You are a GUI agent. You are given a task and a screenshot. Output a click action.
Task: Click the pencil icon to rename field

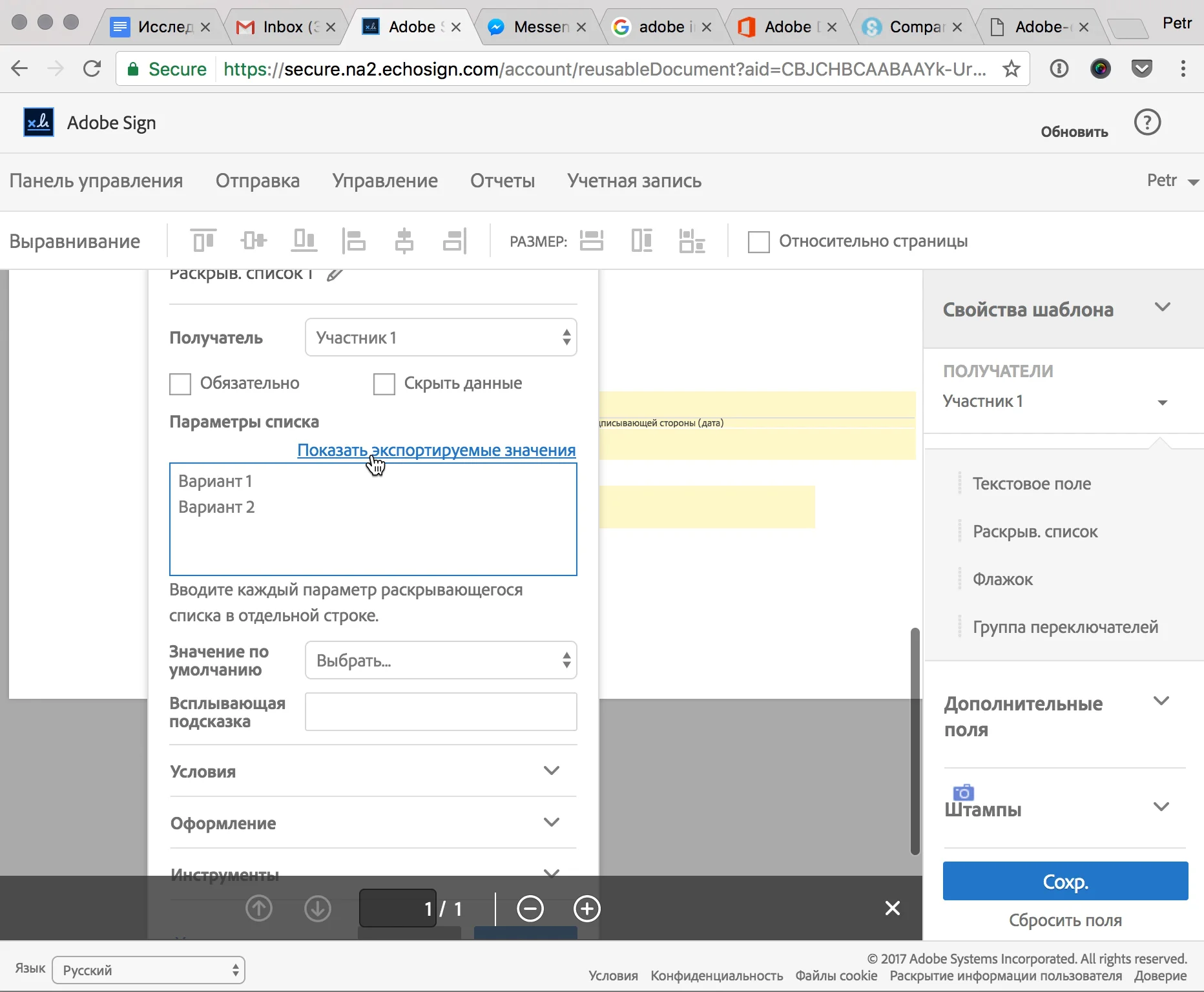(335, 275)
